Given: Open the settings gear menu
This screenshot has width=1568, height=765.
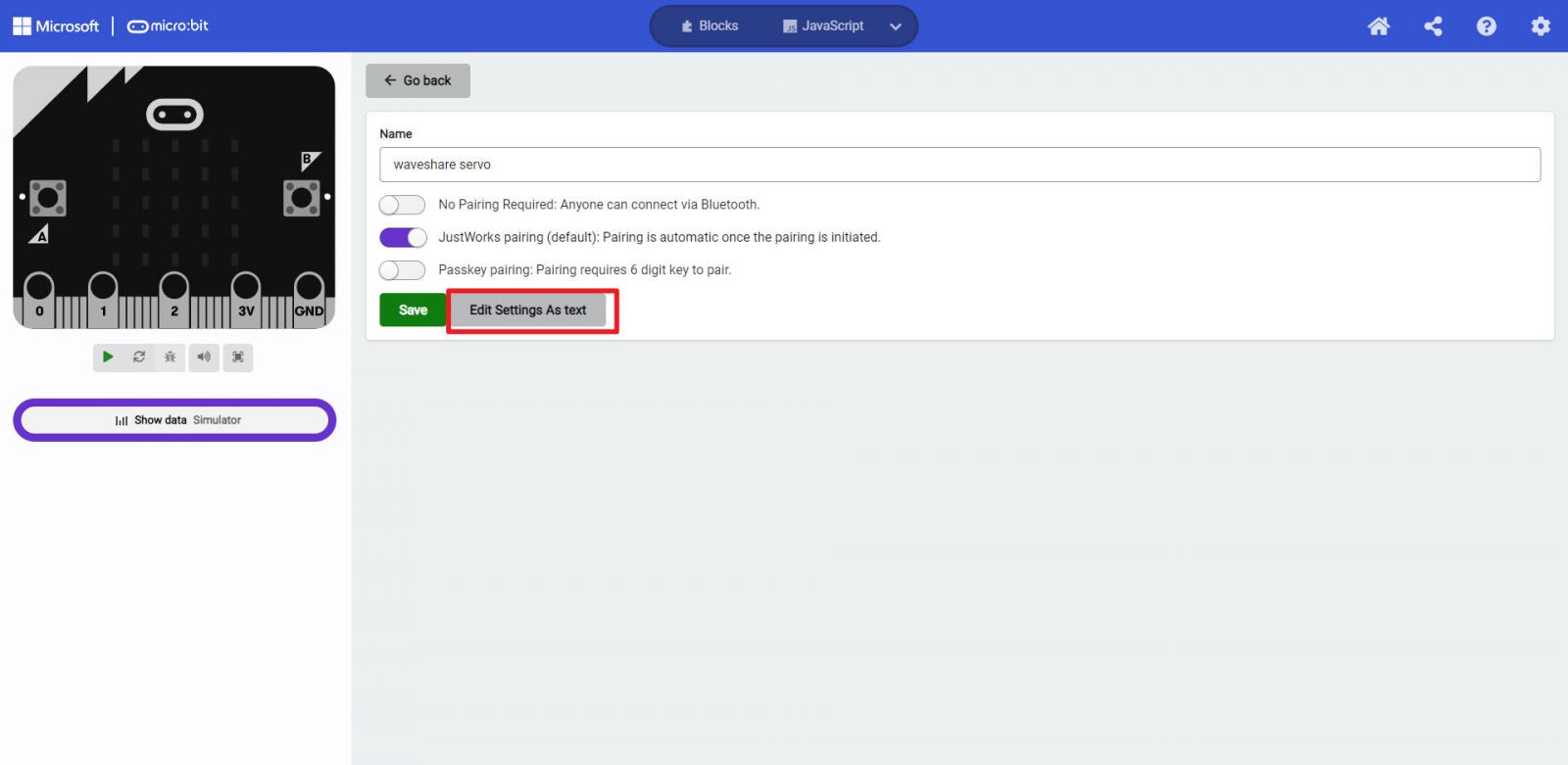Looking at the screenshot, I should 1541,26.
